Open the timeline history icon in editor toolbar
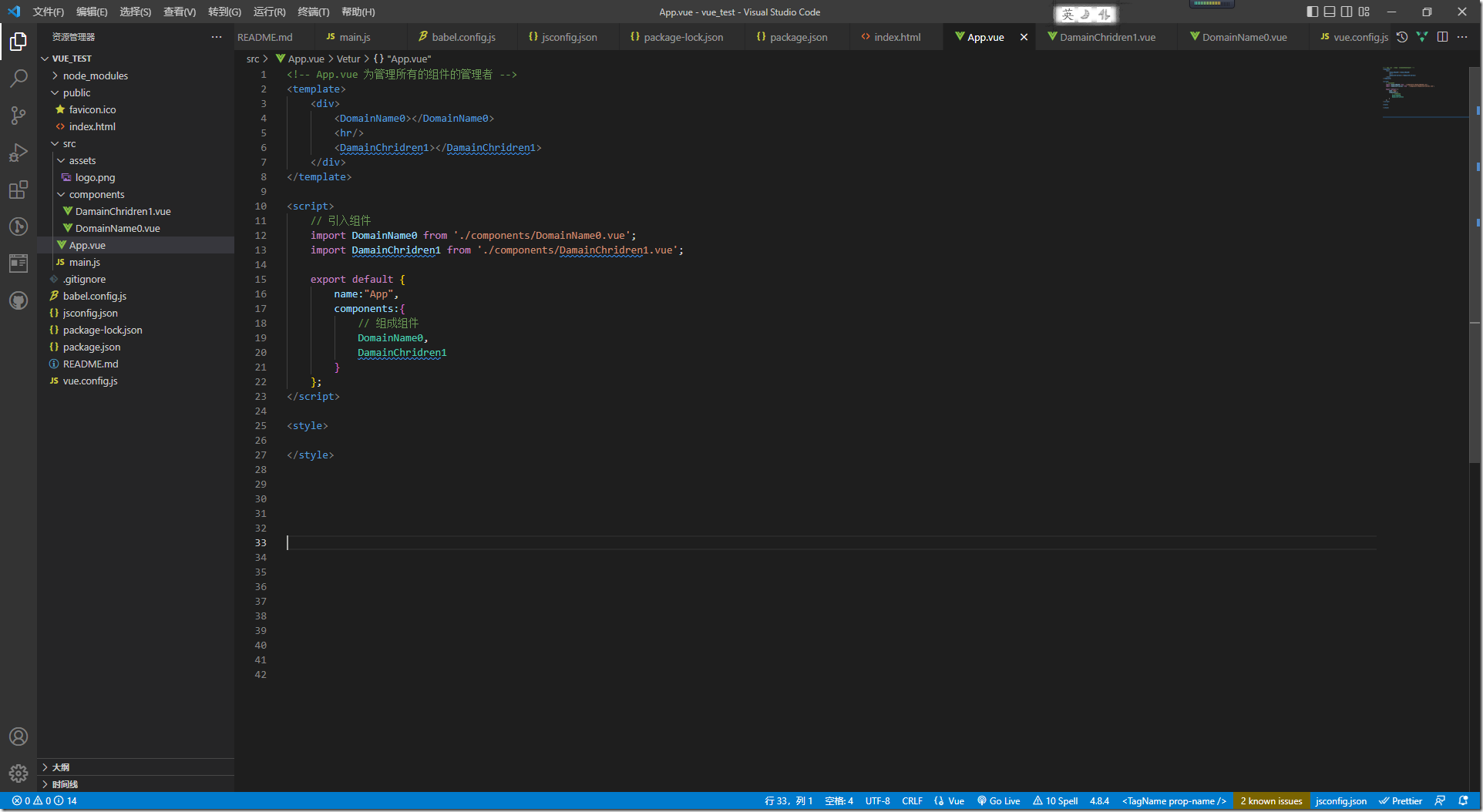The image size is (1483, 812). click(x=1402, y=37)
